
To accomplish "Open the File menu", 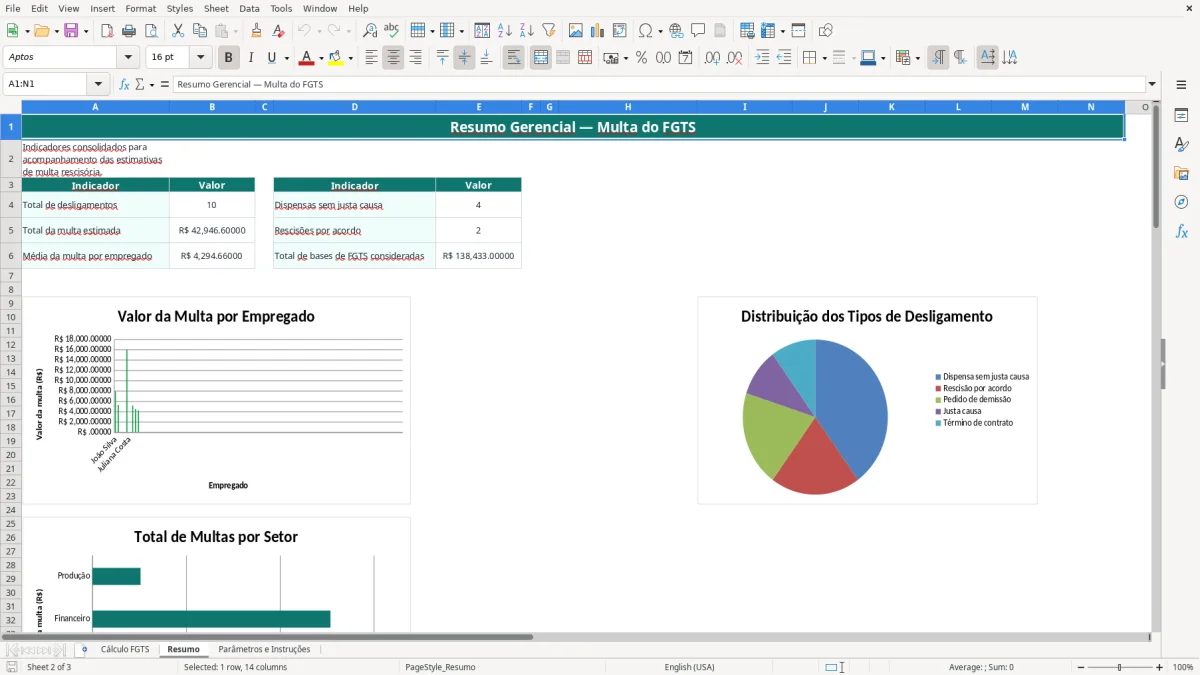I will click(13, 8).
